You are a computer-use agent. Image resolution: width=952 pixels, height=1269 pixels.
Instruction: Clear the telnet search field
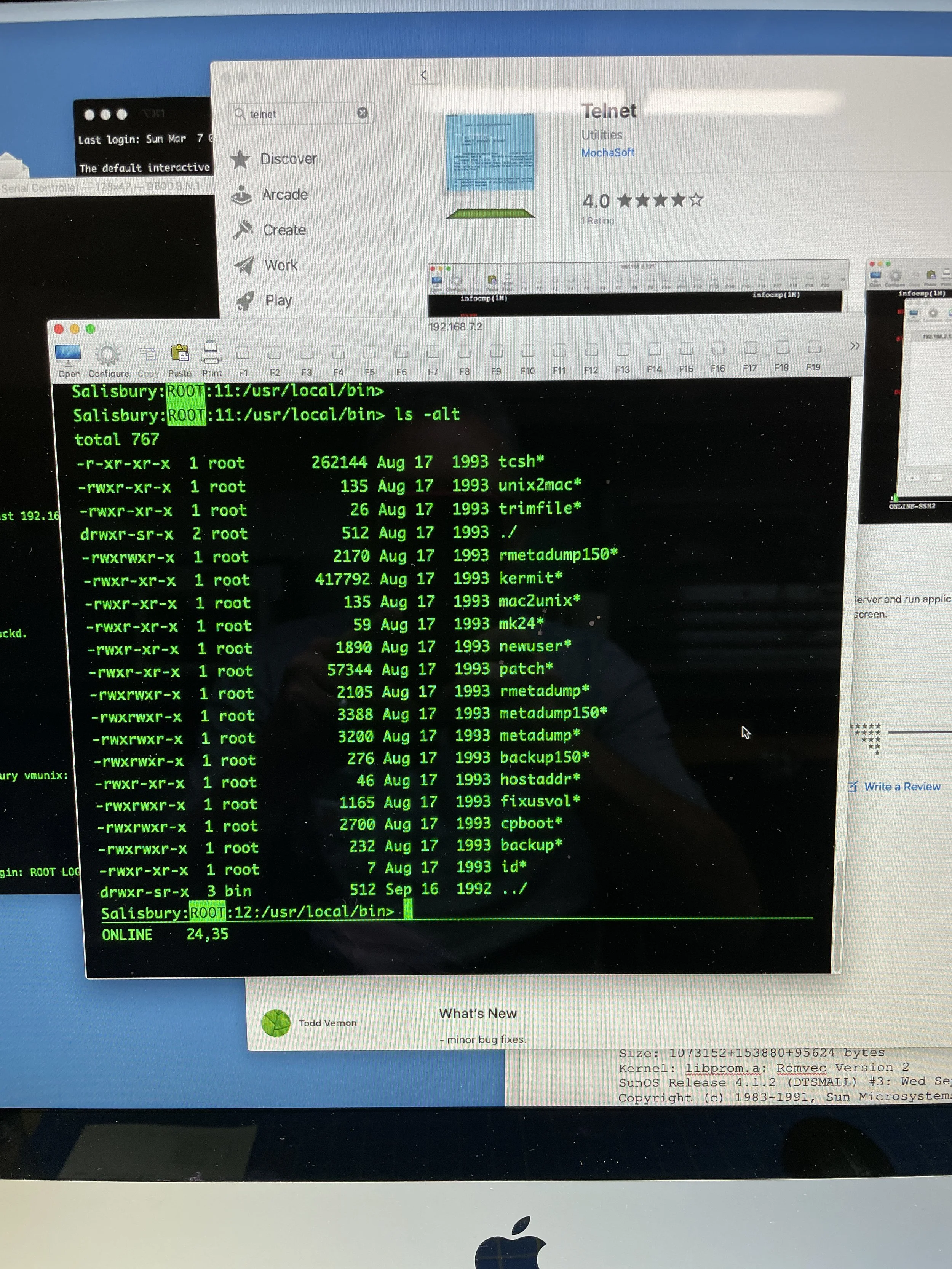coord(362,113)
